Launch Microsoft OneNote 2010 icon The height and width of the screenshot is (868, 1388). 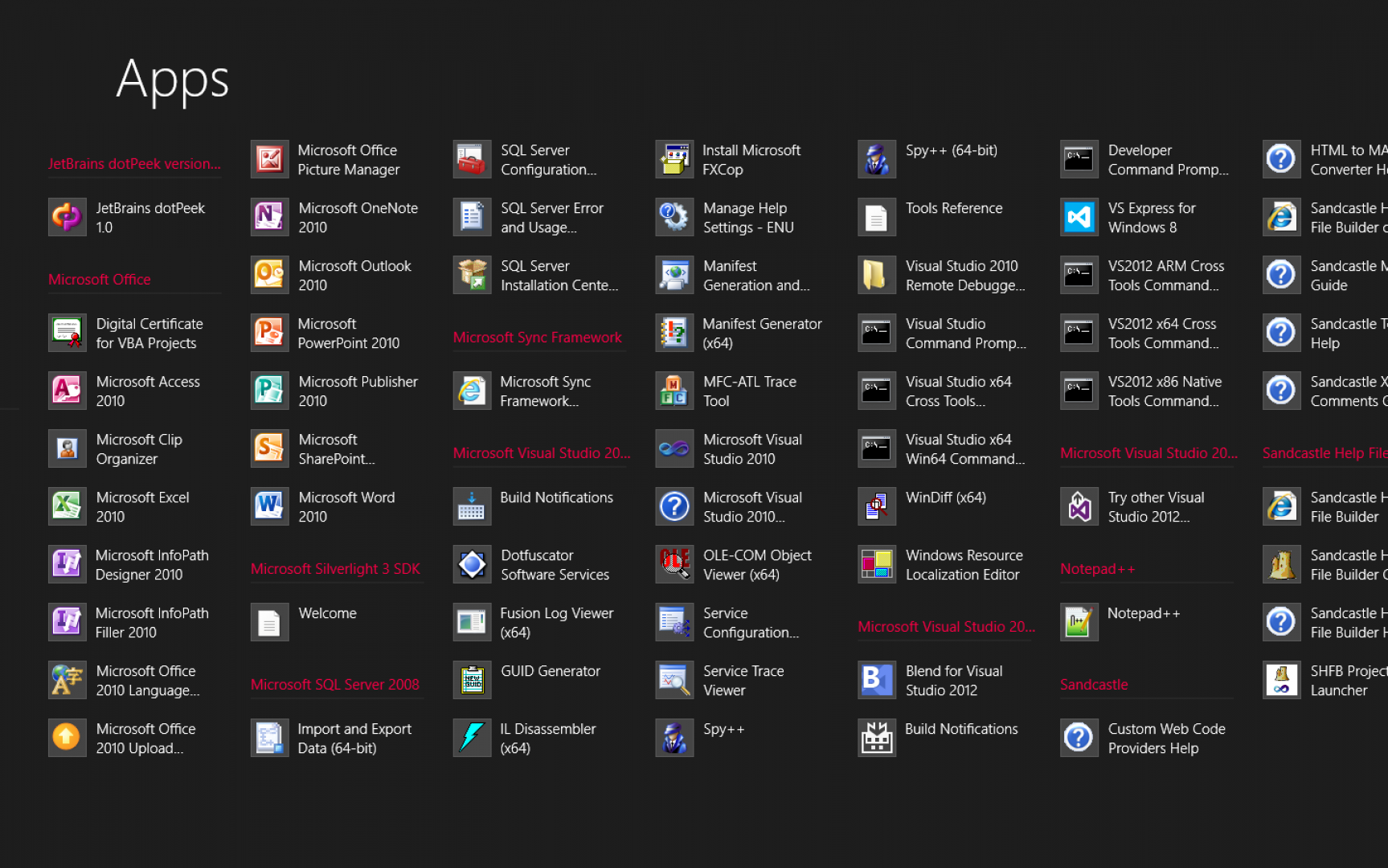coord(270,218)
